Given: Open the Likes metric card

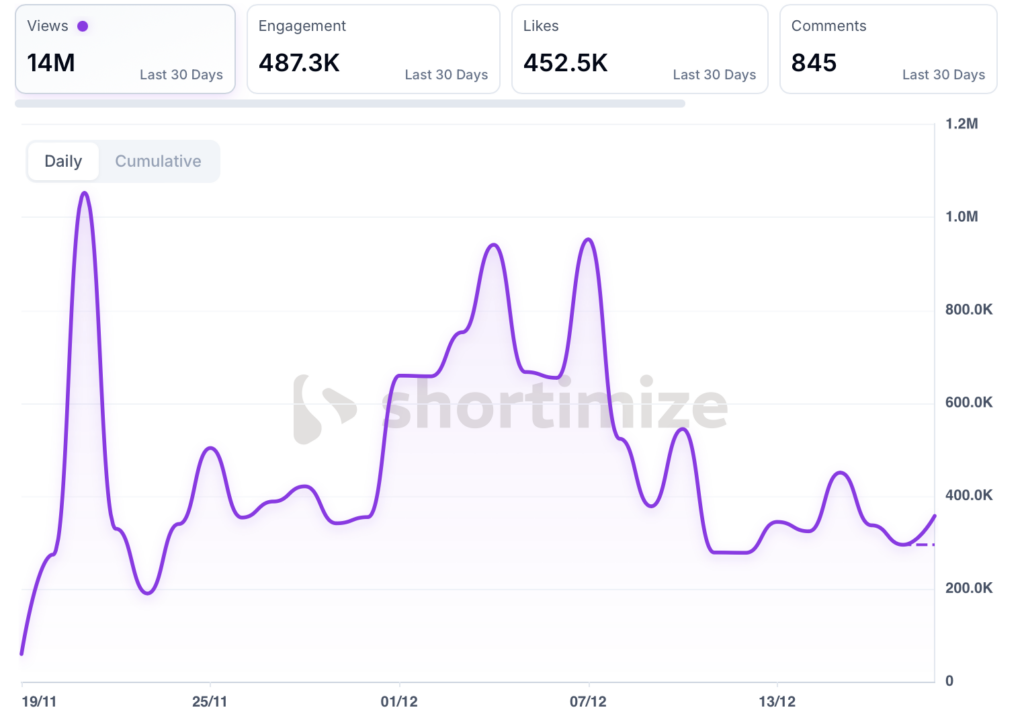Looking at the screenshot, I should 639,49.
